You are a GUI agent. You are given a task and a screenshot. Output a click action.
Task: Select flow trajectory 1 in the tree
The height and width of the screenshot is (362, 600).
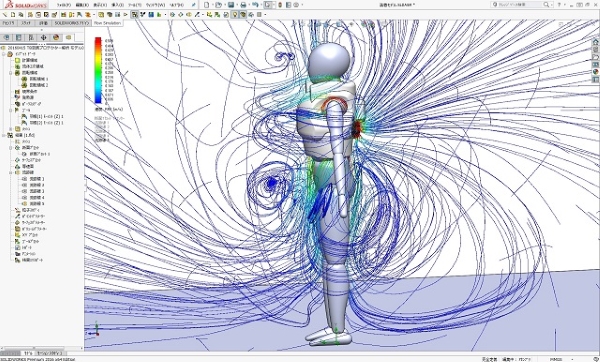(x=34, y=179)
